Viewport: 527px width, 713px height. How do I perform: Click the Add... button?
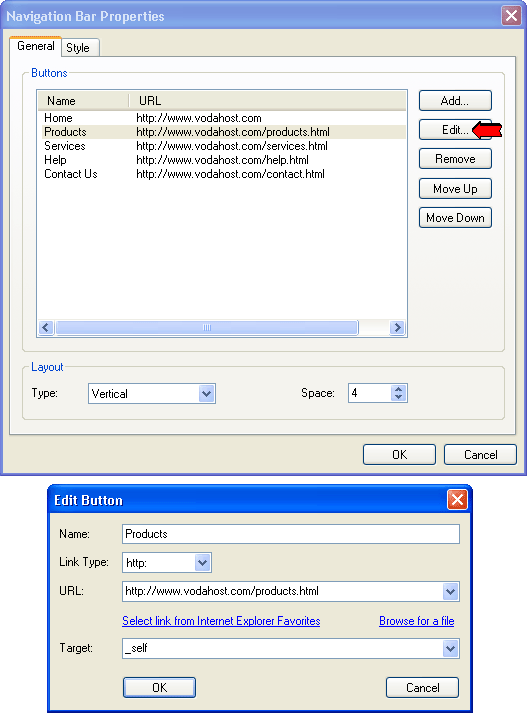click(x=455, y=100)
